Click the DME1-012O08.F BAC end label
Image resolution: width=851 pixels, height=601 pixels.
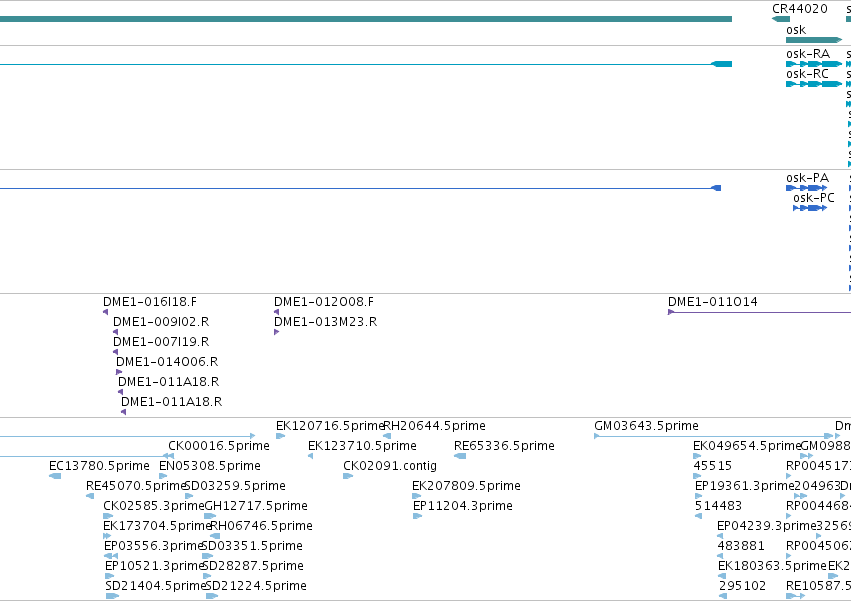coord(323,302)
